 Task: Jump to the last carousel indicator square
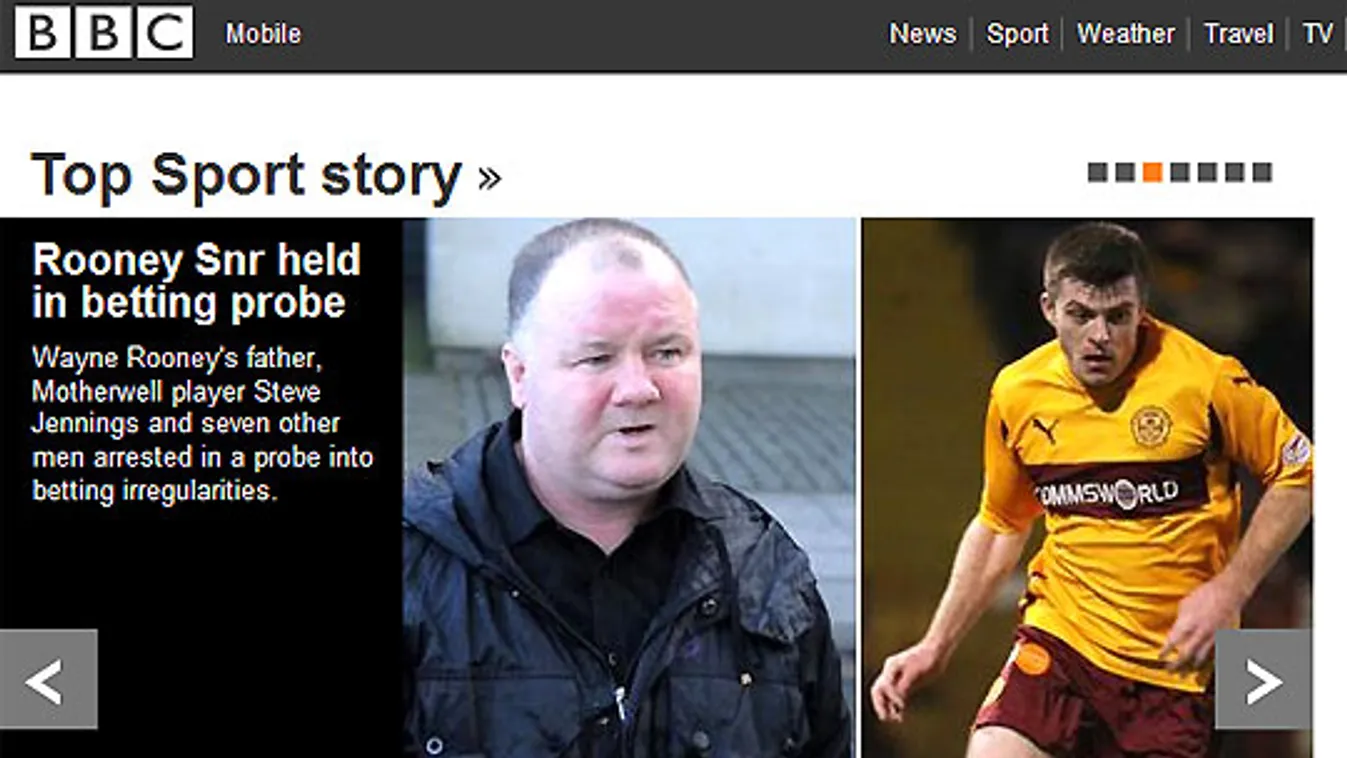click(1262, 172)
